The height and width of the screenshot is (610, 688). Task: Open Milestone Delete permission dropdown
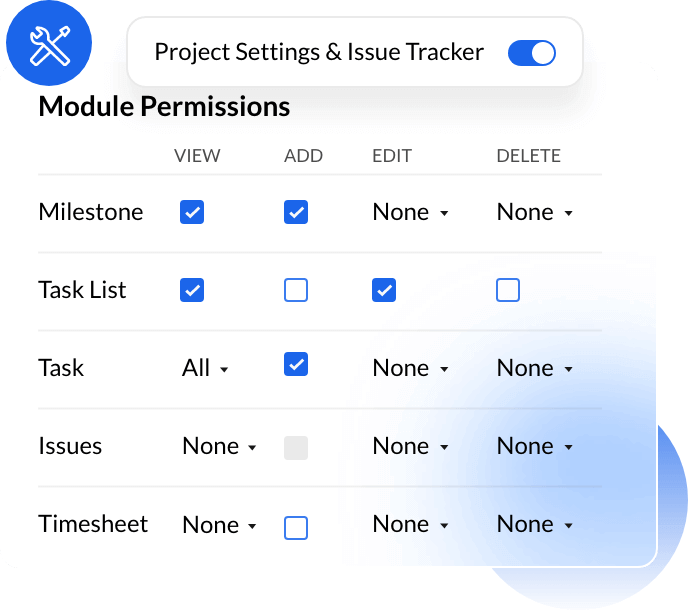click(534, 212)
